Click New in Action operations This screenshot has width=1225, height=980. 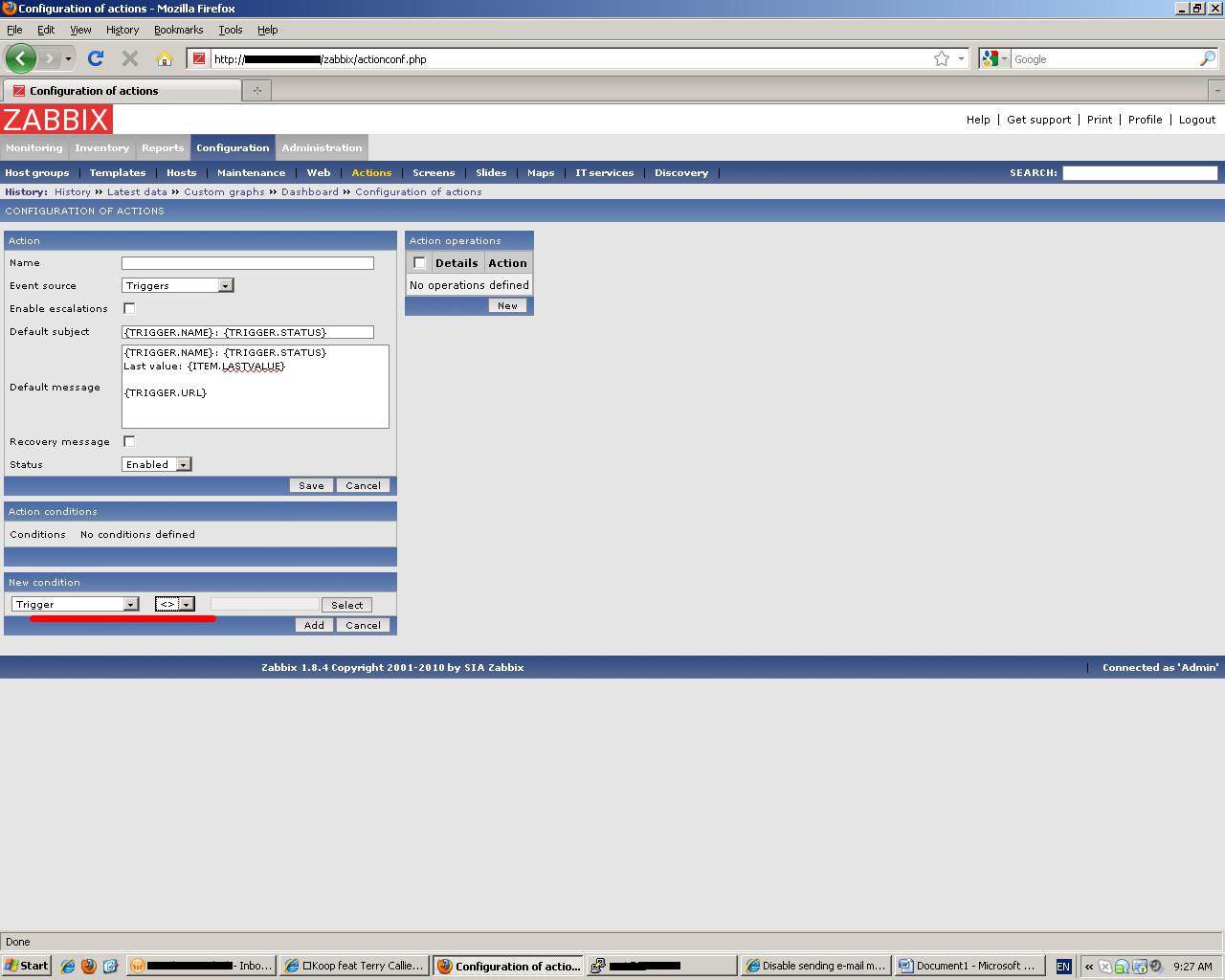(x=507, y=305)
